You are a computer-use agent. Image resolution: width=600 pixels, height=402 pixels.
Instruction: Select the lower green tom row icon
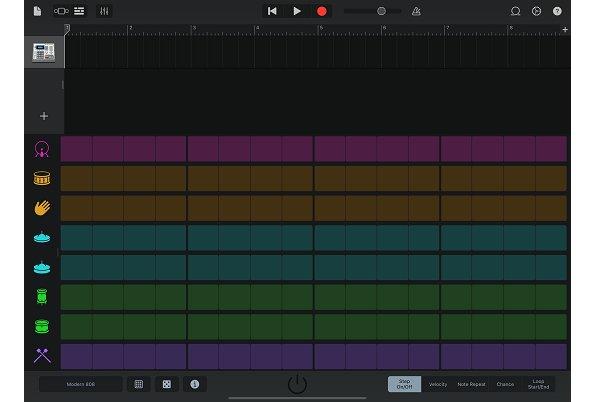(42, 326)
